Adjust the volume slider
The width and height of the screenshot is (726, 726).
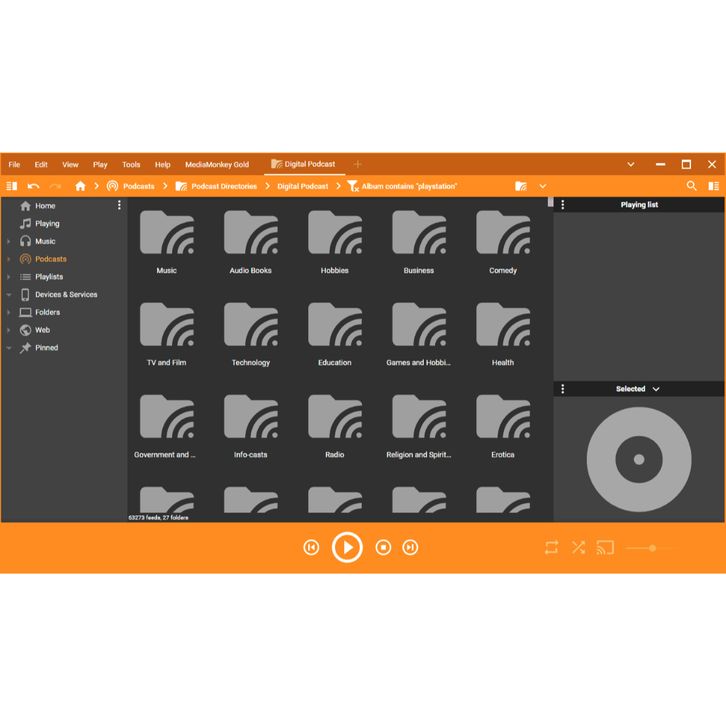tap(652, 548)
